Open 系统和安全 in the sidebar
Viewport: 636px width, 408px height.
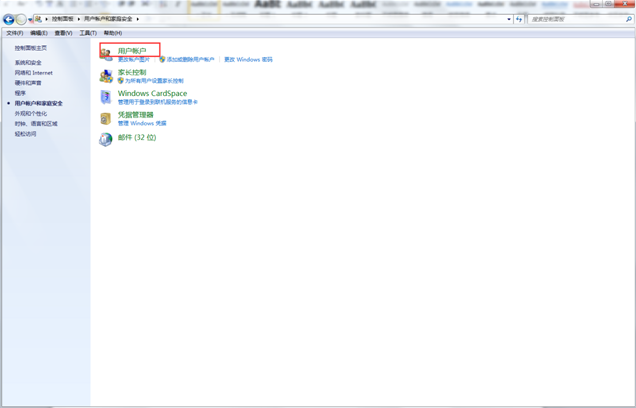[28, 62]
